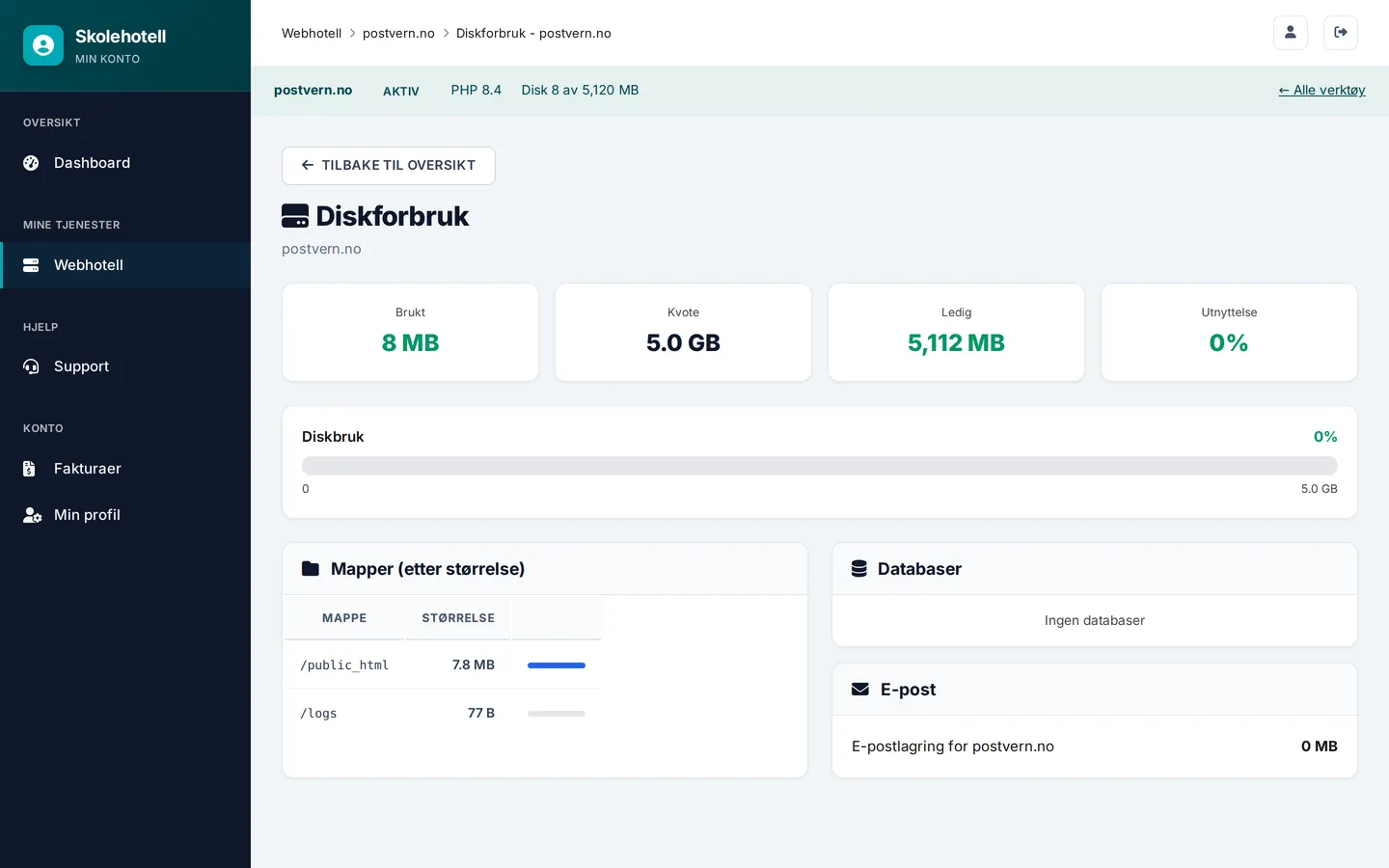Screen dimensions: 1389x868
Task: Click the Kvote 5.0 GB value
Action: (x=684, y=343)
